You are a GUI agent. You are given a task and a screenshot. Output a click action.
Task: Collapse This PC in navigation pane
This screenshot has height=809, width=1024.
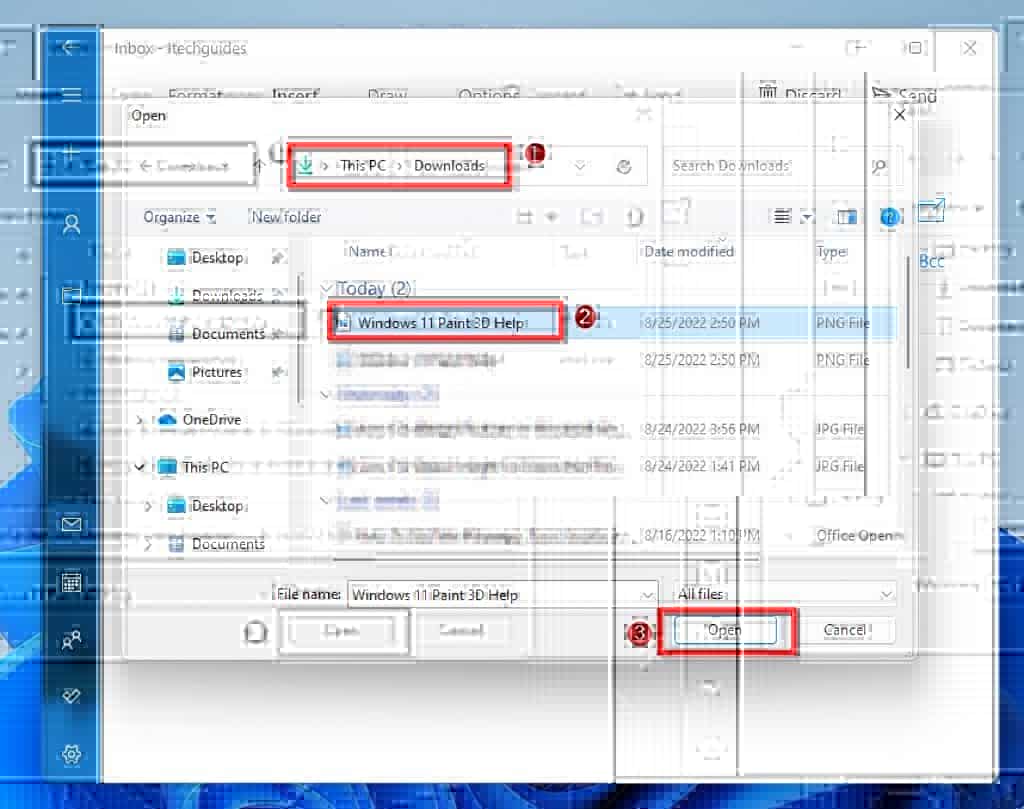click(x=139, y=467)
